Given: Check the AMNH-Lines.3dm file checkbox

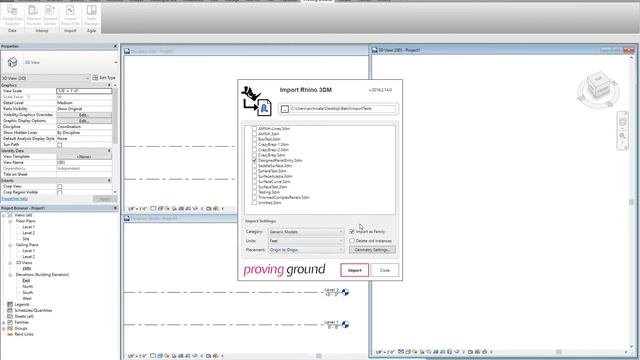Looking at the screenshot, I should 254,129.
